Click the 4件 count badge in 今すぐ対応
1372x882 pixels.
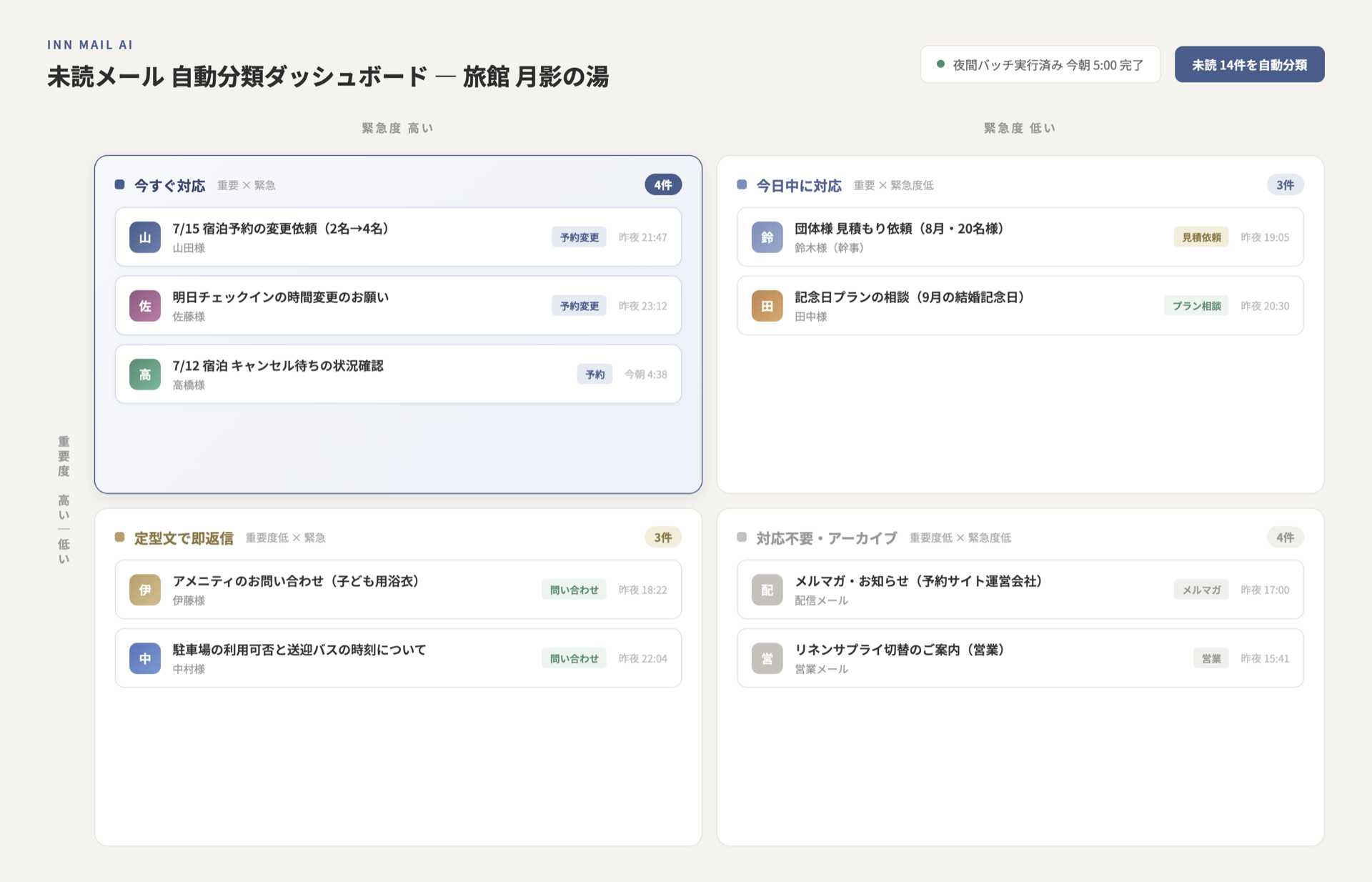pos(663,184)
